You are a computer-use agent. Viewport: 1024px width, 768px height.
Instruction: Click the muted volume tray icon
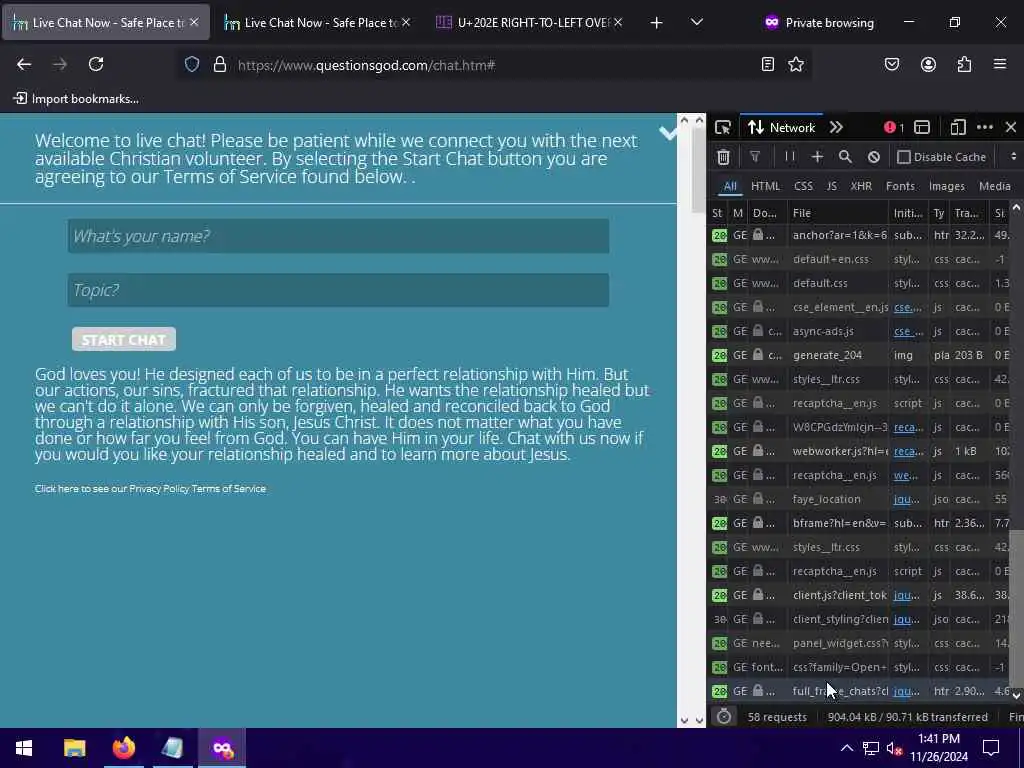895,748
